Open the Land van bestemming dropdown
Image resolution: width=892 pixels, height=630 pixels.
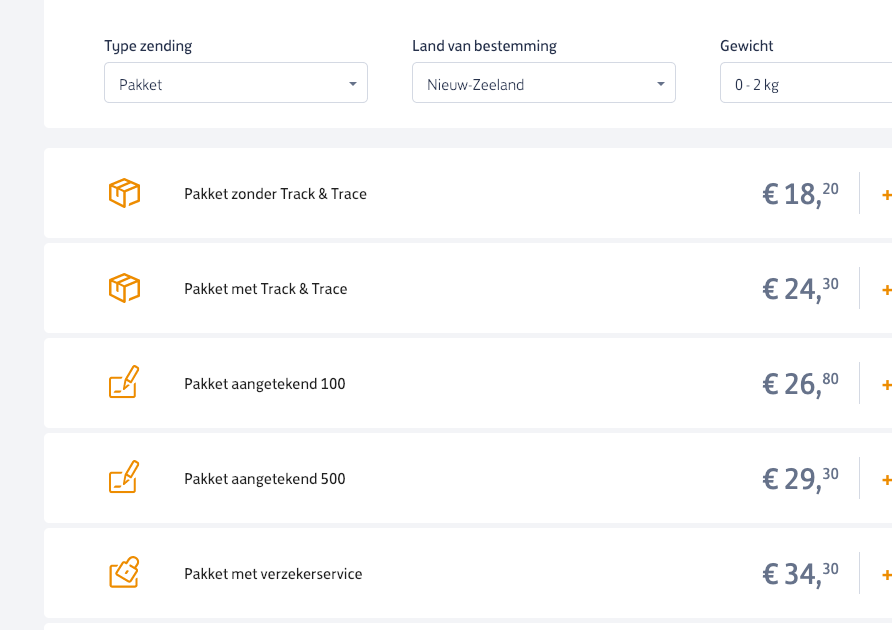pyautogui.click(x=544, y=84)
